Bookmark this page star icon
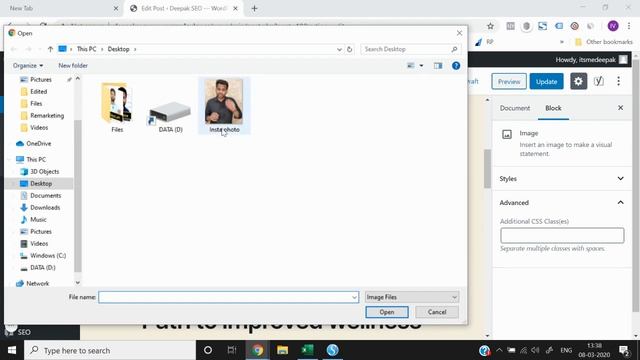Screen dimensions: 640x360 click(x=490, y=26)
